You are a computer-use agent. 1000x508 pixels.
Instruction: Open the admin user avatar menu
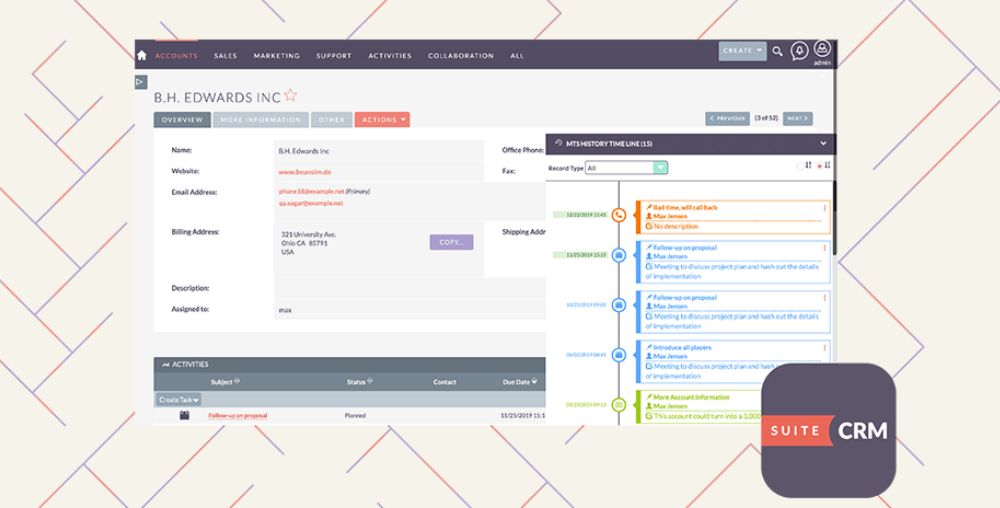822,49
